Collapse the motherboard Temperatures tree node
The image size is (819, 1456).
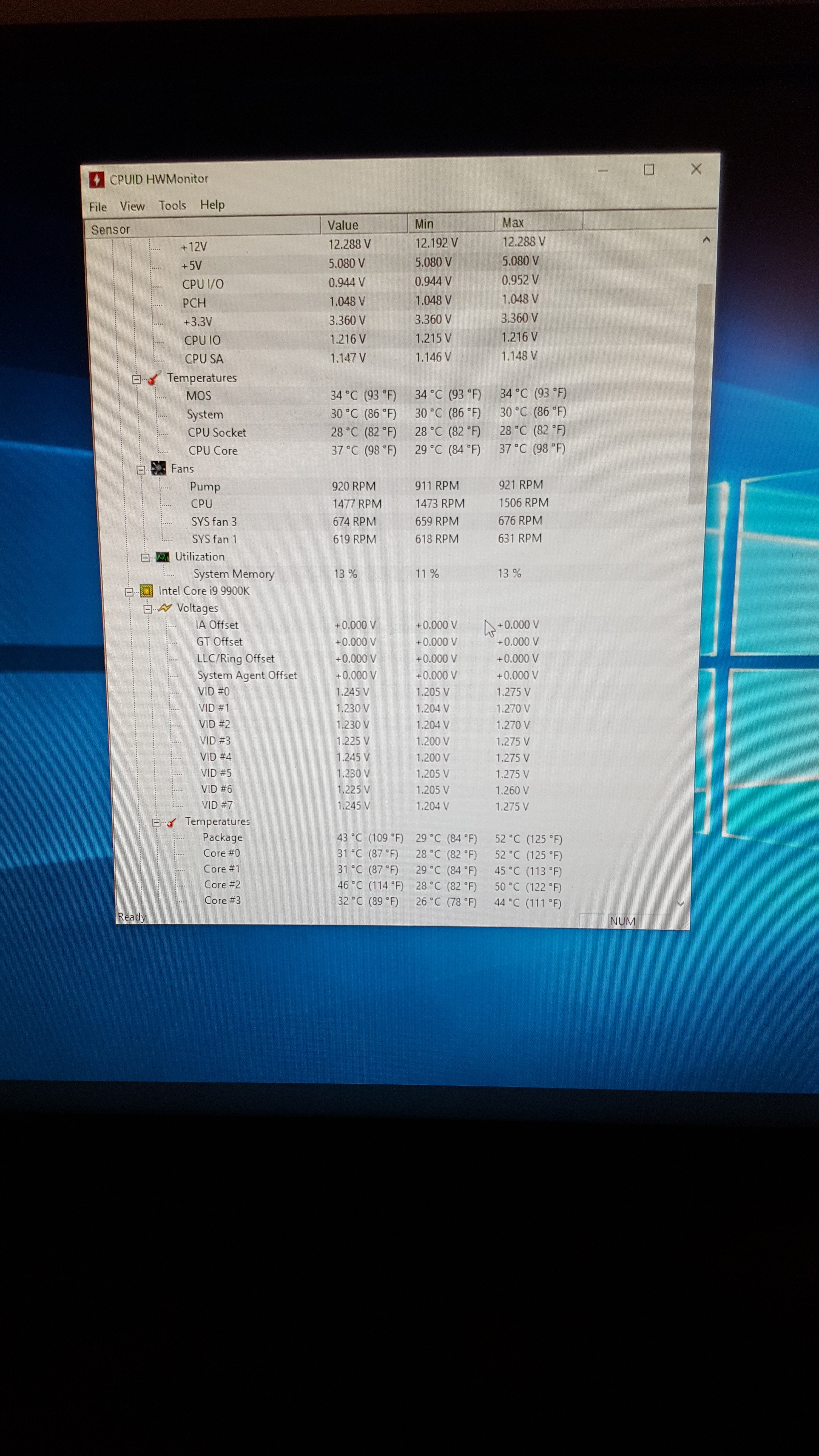pos(136,379)
